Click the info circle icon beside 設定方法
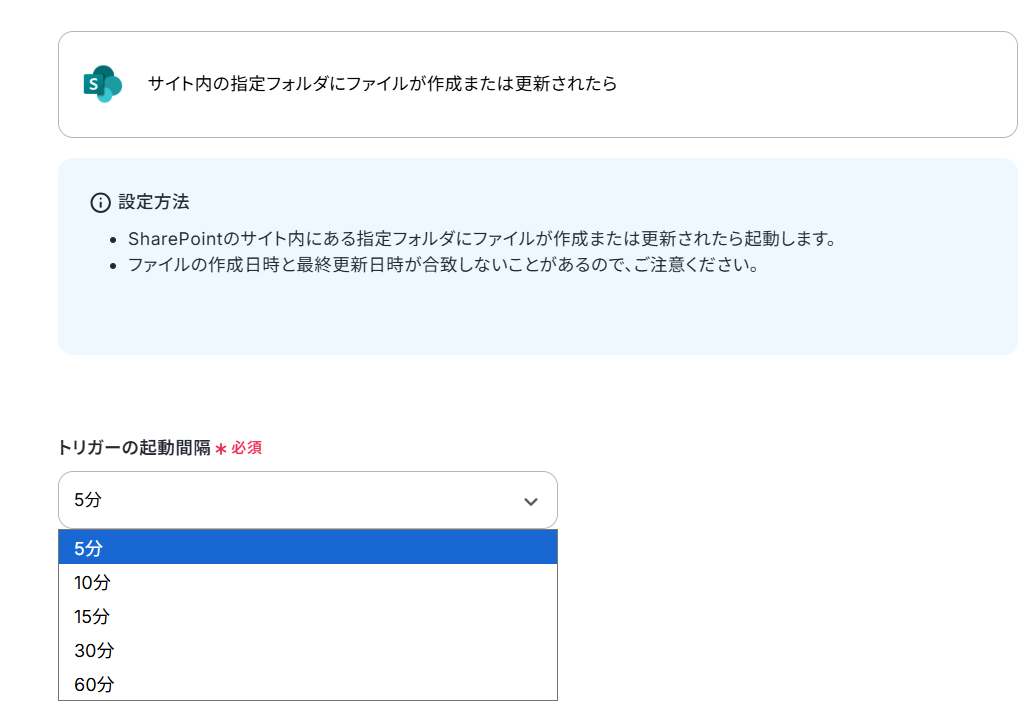 pos(100,202)
